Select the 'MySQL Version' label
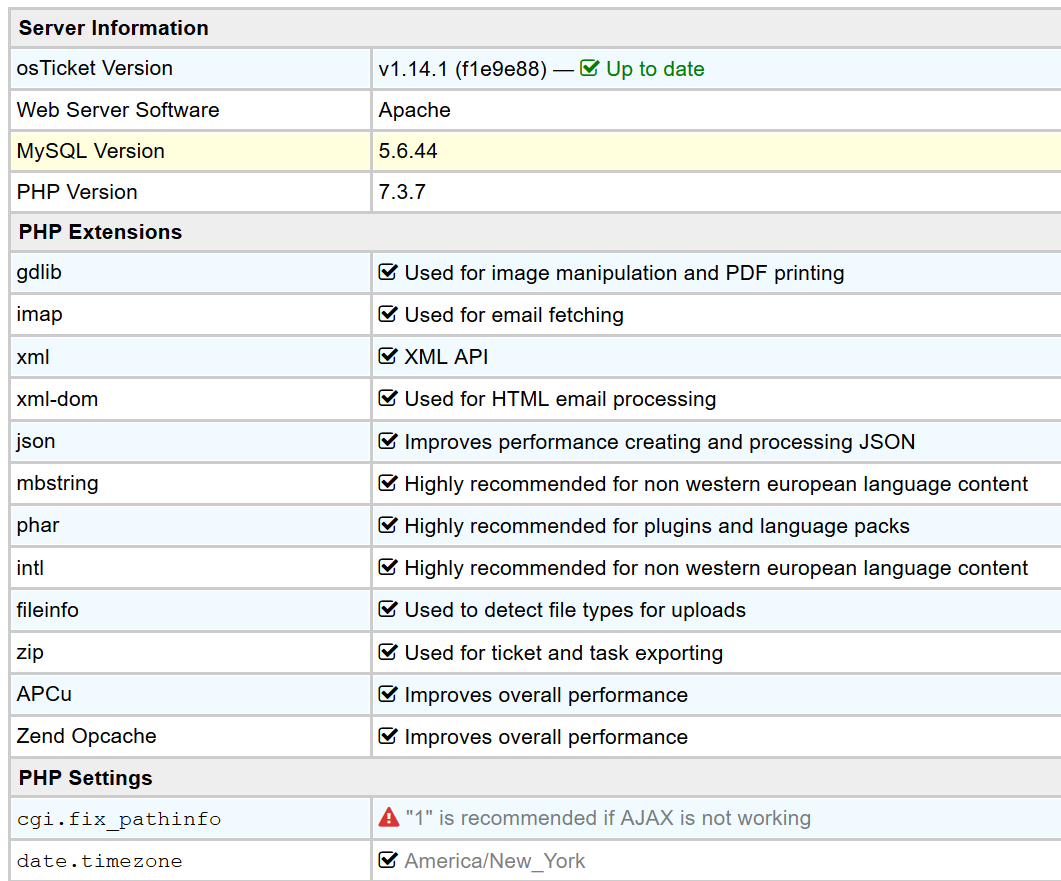The width and height of the screenshot is (1061, 881). pos(91,151)
